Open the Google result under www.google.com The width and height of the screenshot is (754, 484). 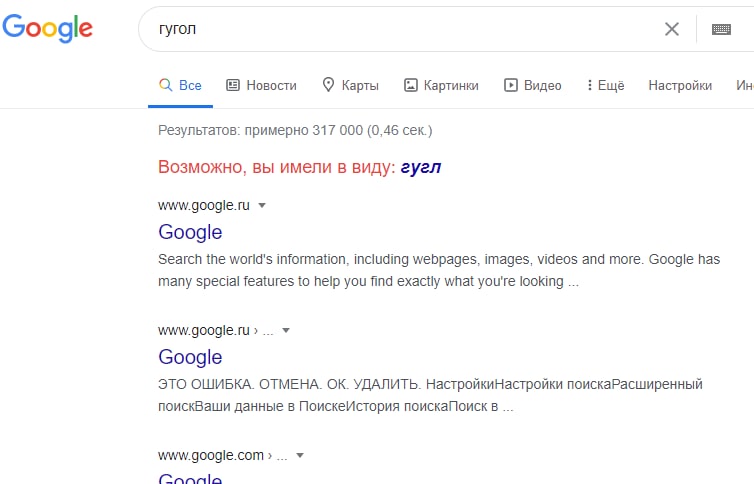[190, 478]
